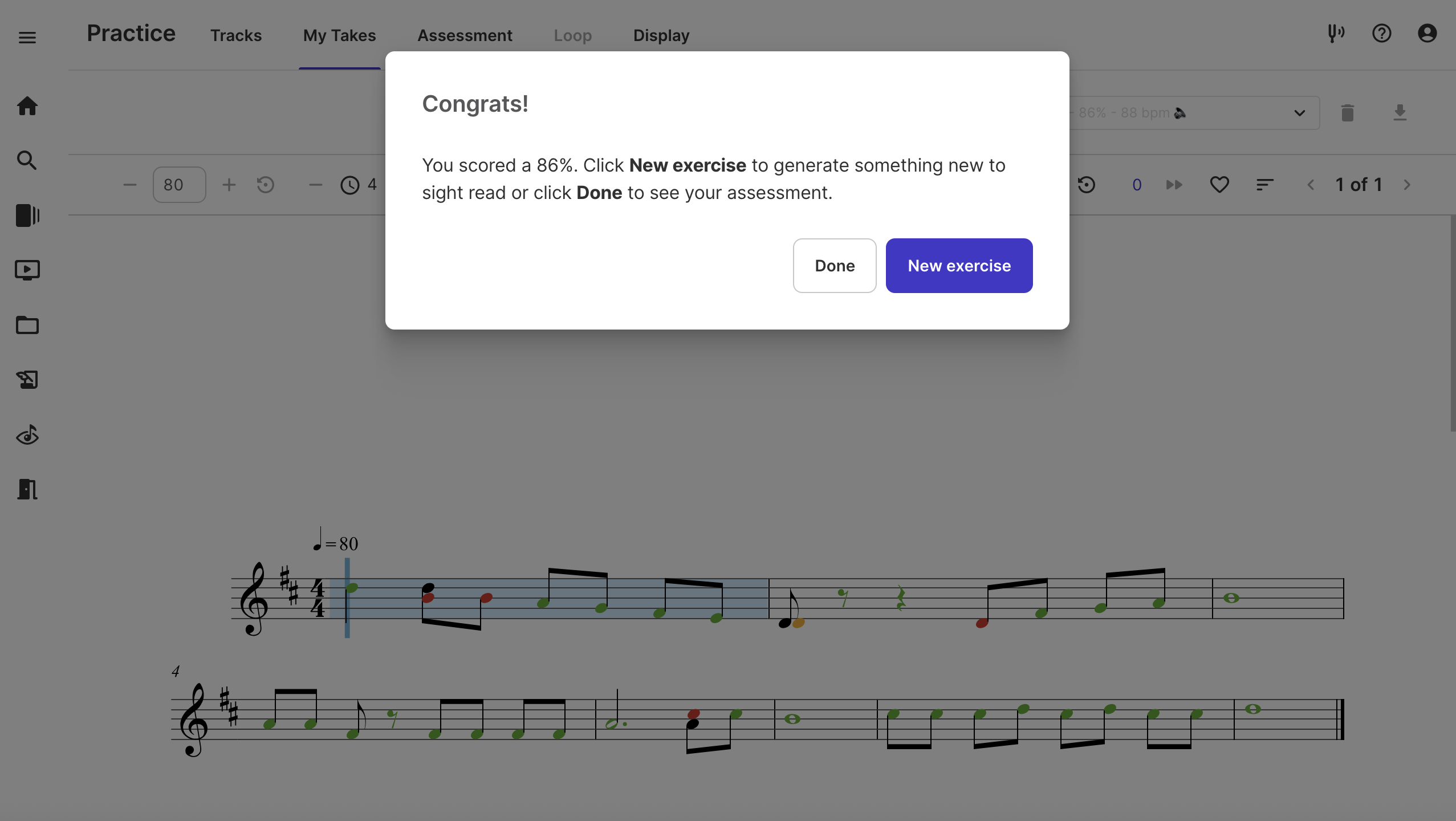This screenshot has height=821, width=1456.
Task: Go to previous exercise with left chevron
Action: 1311,184
